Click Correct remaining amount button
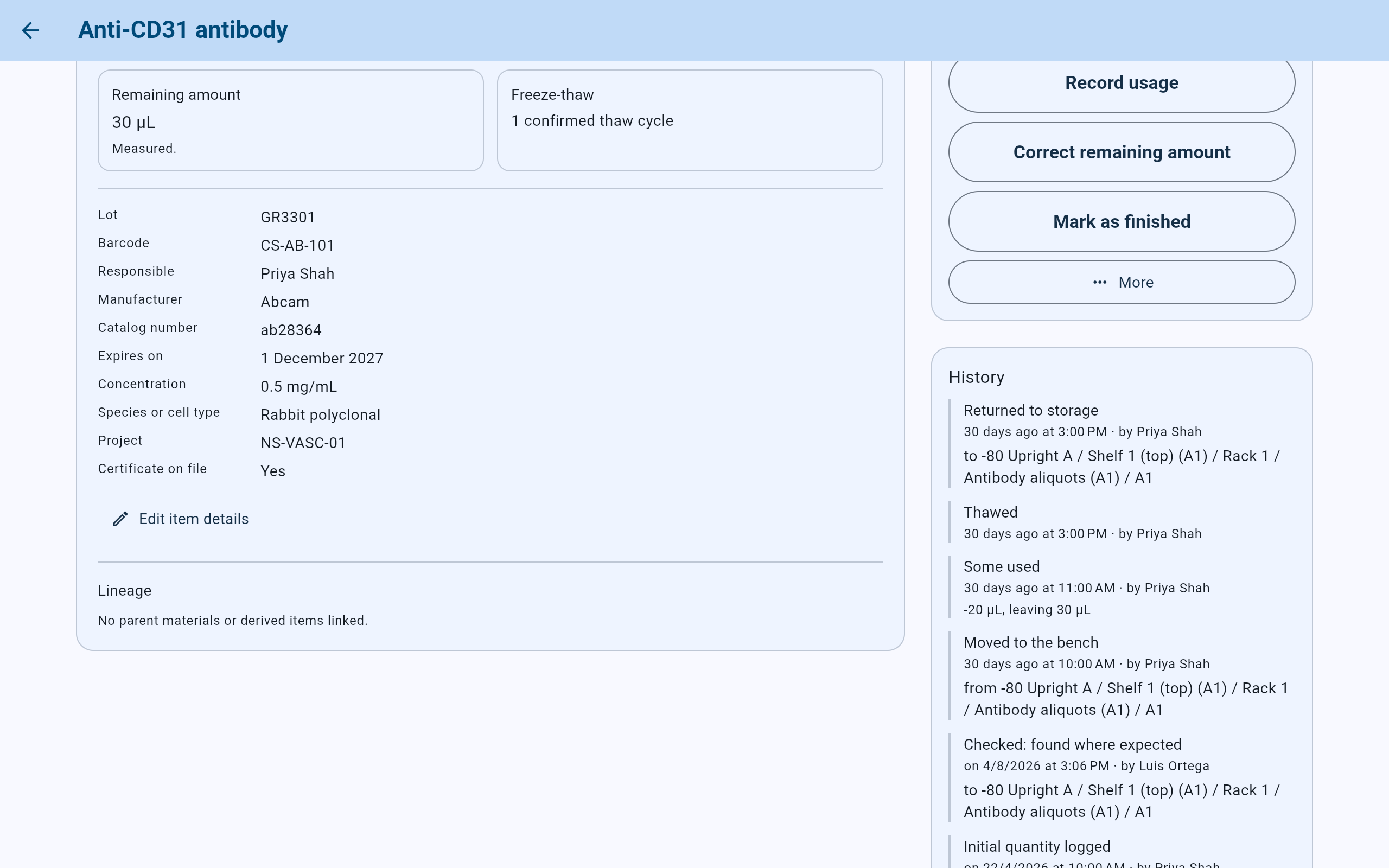This screenshot has height=868, width=1389. (x=1122, y=152)
